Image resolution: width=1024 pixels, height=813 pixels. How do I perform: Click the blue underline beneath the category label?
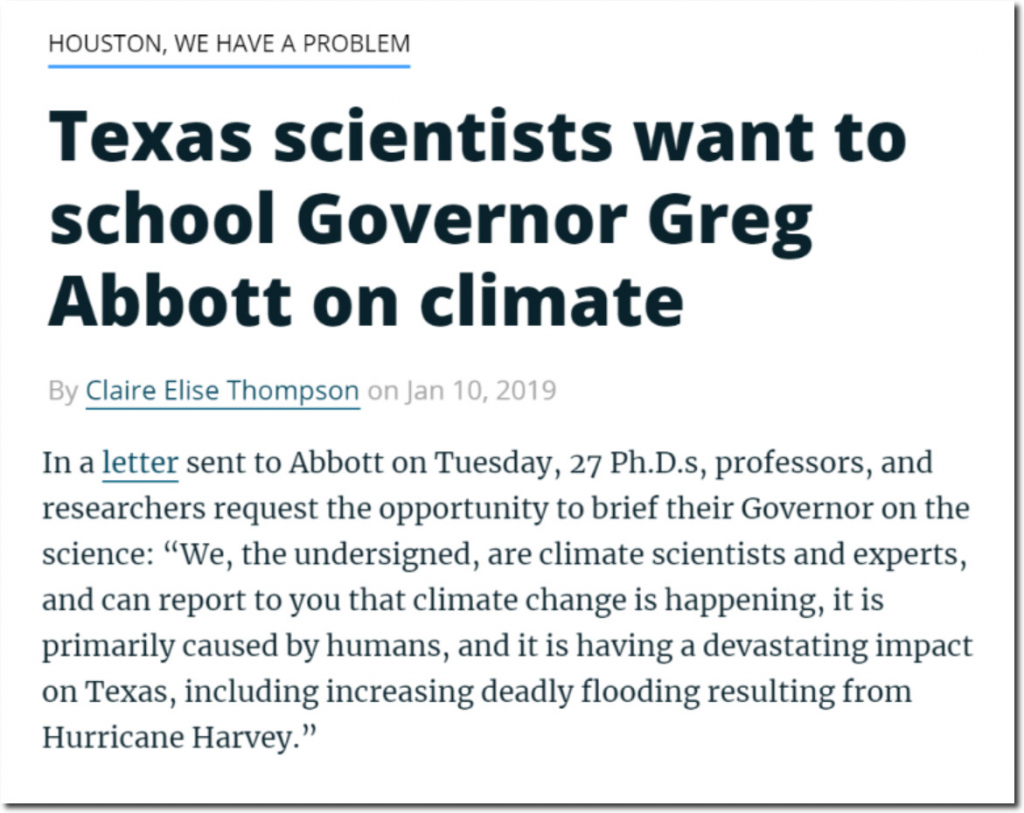pyautogui.click(x=229, y=66)
